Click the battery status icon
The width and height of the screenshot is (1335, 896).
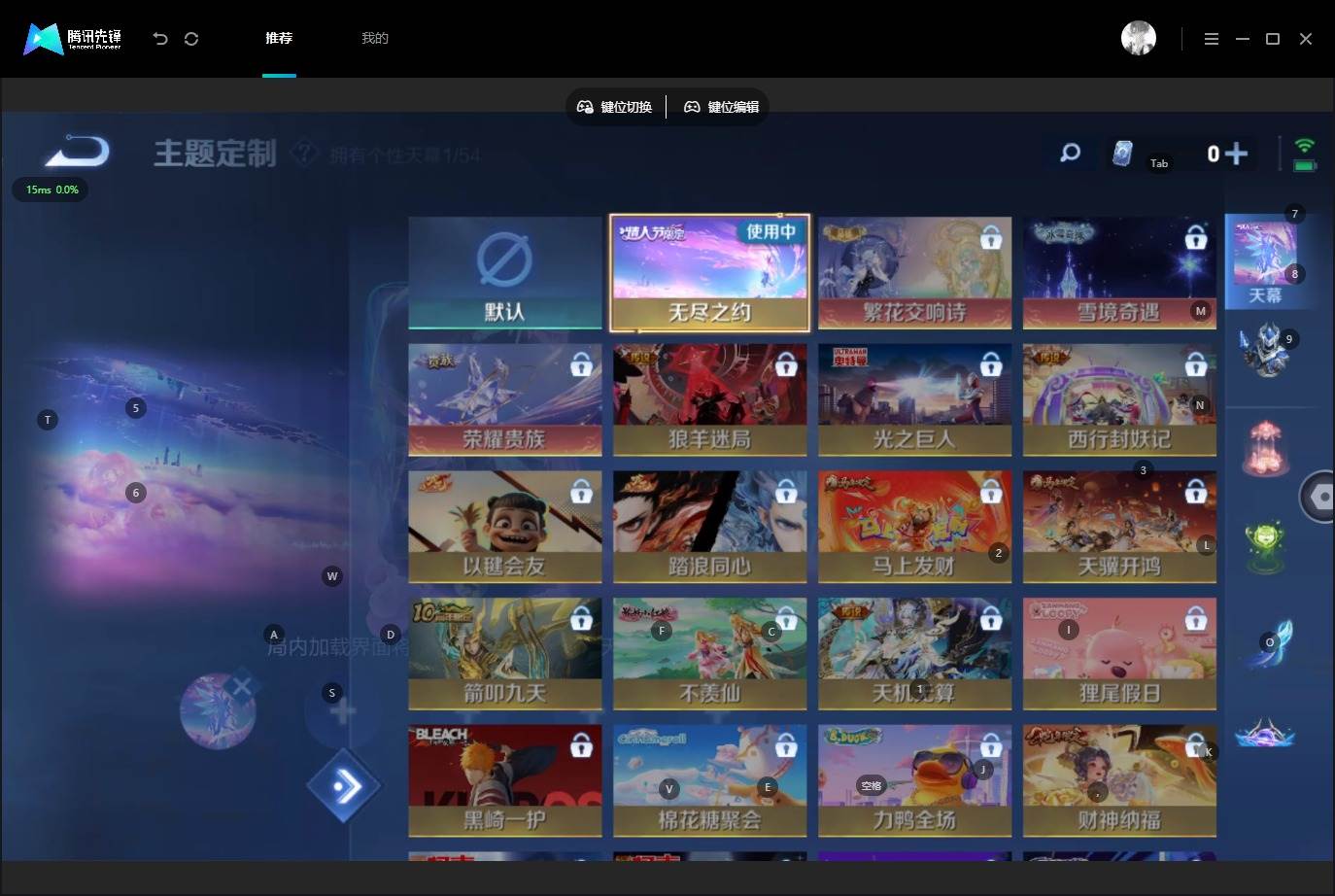tap(1305, 165)
